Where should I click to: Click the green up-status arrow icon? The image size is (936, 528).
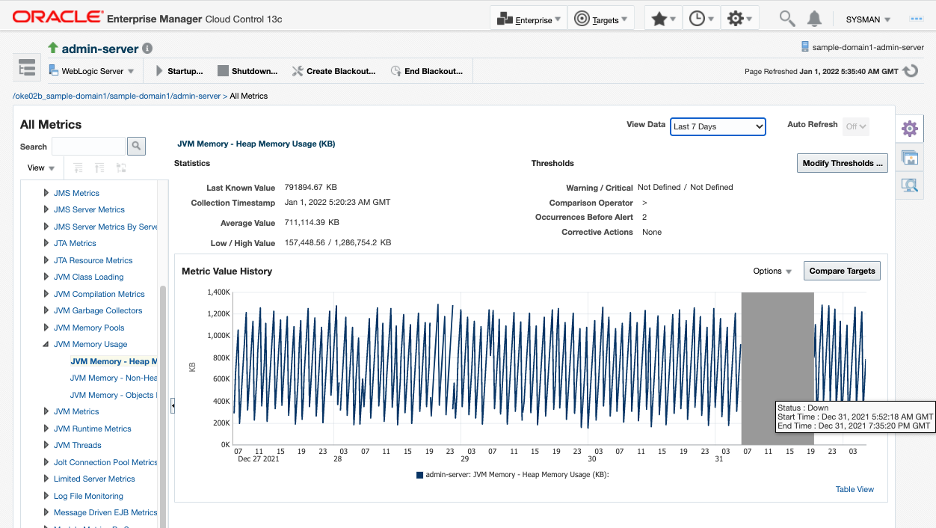53,48
